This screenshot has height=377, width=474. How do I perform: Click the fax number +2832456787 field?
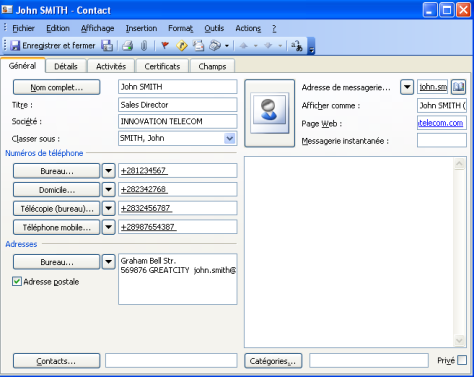(x=178, y=208)
